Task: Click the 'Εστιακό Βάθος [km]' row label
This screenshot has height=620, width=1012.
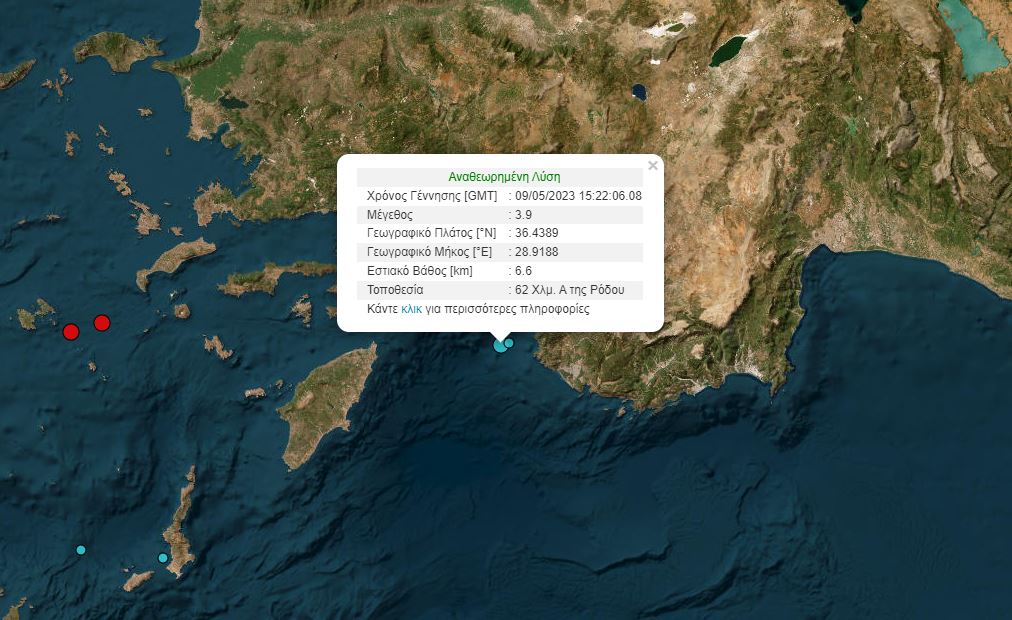Action: pyautogui.click(x=420, y=271)
